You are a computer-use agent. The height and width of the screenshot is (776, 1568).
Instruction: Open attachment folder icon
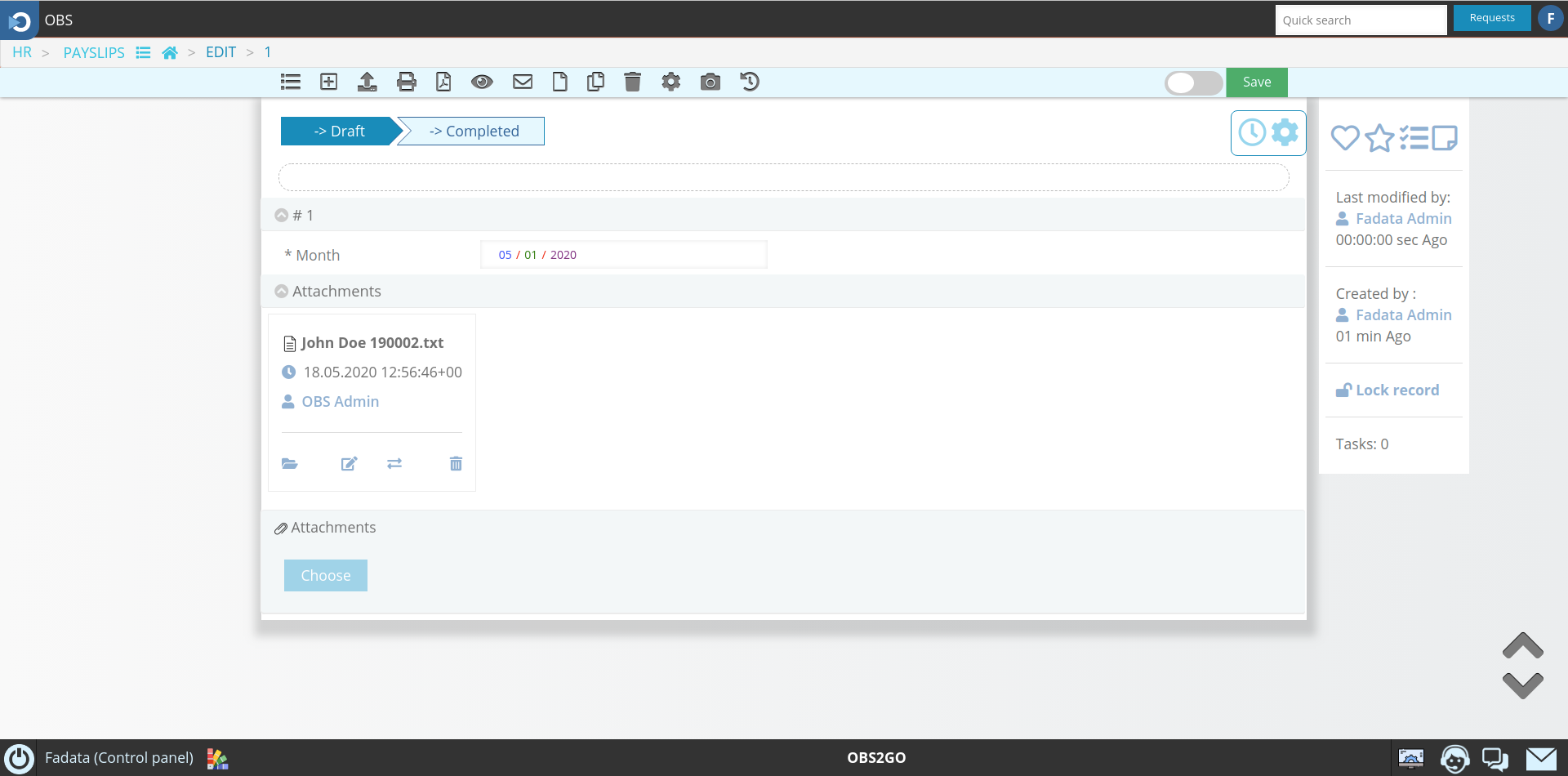[x=290, y=464]
